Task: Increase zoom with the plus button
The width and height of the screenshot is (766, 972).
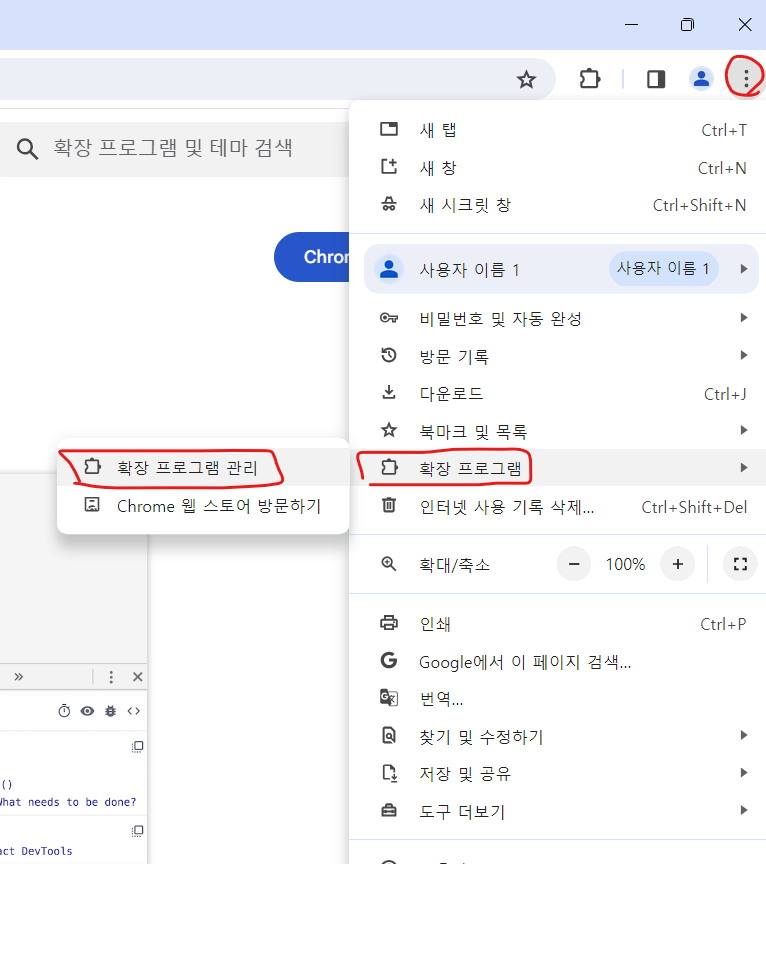Action: [677, 564]
